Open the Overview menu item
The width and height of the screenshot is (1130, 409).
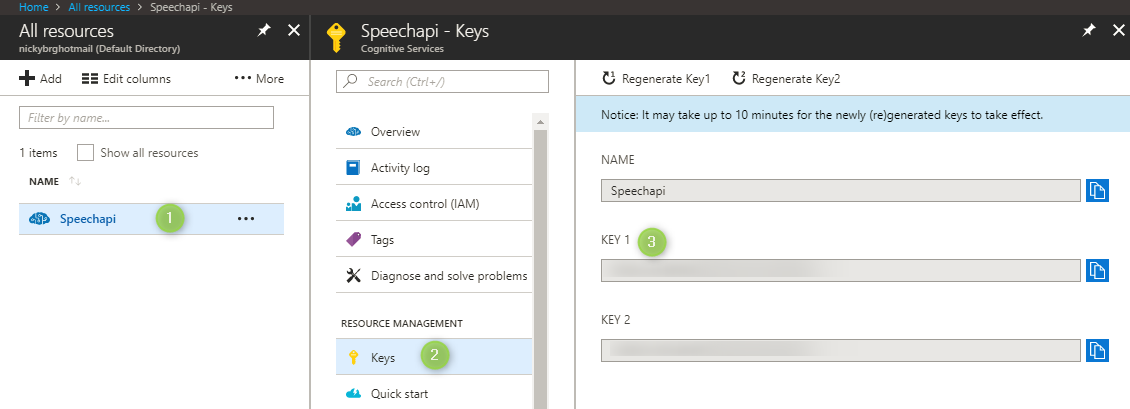pyautogui.click(x=395, y=132)
